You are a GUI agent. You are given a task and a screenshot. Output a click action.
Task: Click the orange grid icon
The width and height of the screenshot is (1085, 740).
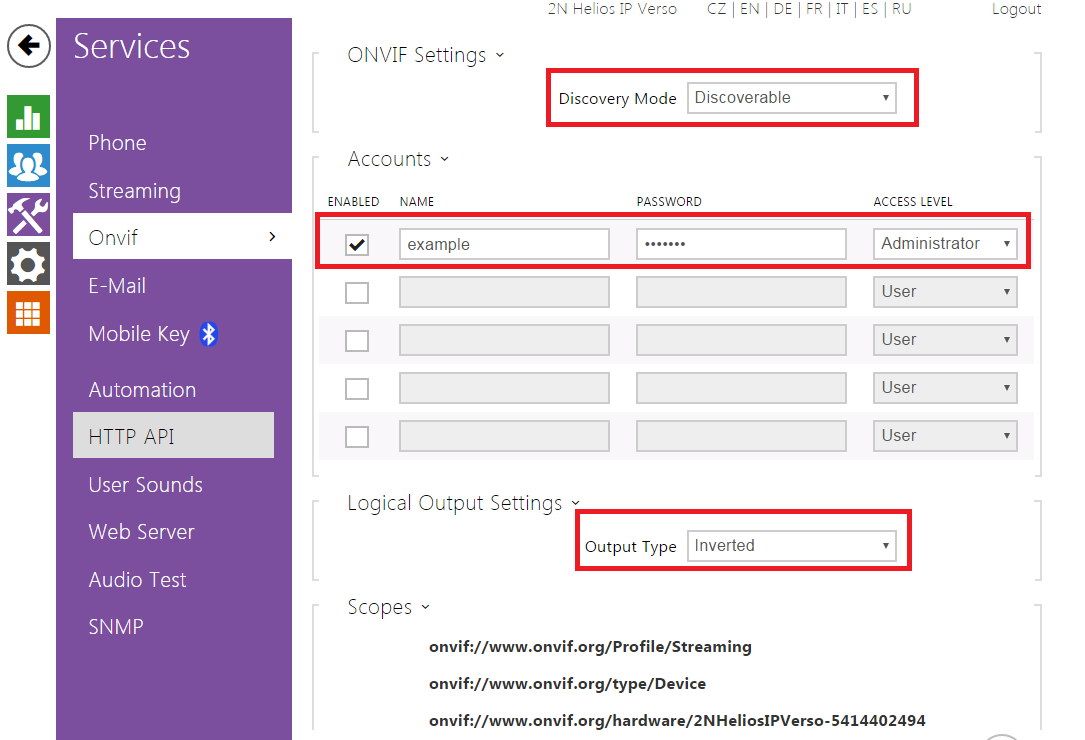click(x=28, y=312)
